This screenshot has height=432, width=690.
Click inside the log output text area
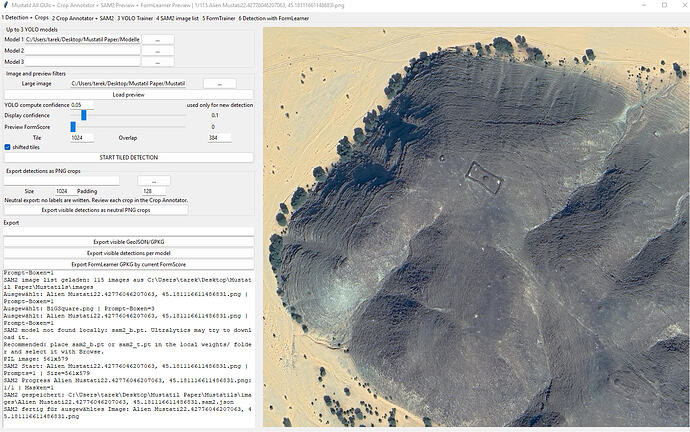coord(128,348)
